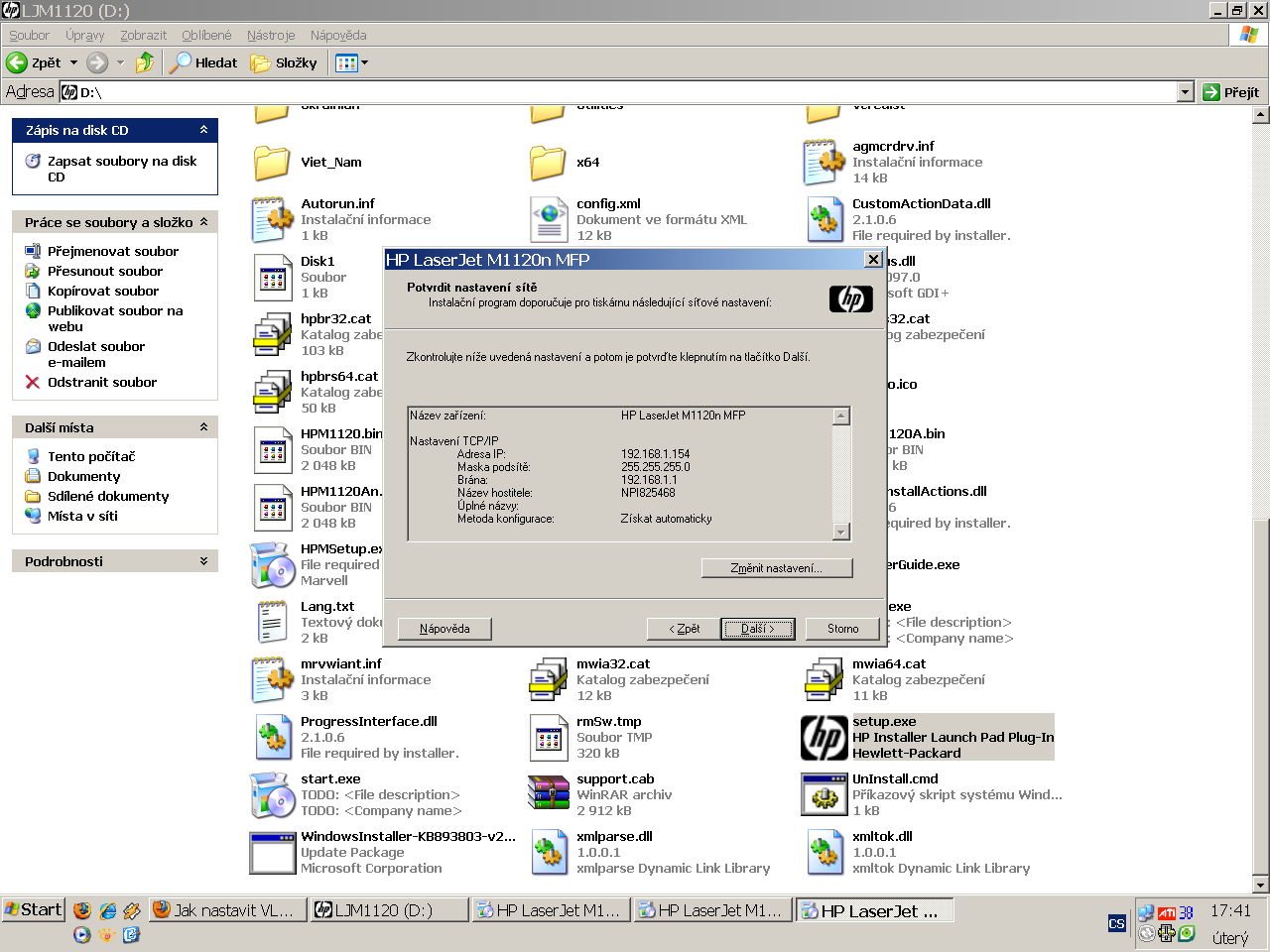Image resolution: width=1270 pixels, height=952 pixels.
Task: Open the Zpět history dropdown arrow
Action: [73, 62]
